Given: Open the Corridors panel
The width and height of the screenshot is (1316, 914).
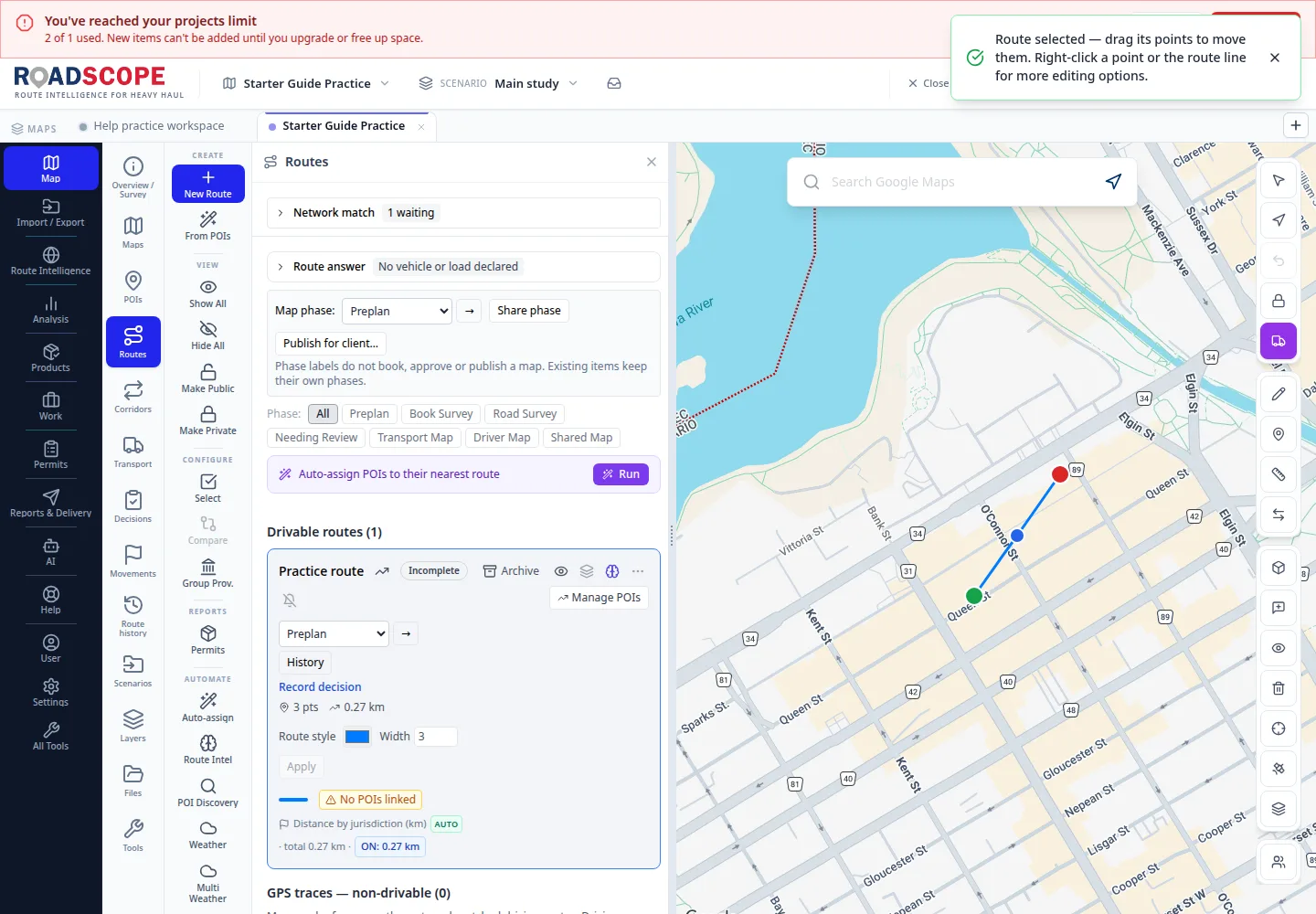Looking at the screenshot, I should [x=133, y=397].
